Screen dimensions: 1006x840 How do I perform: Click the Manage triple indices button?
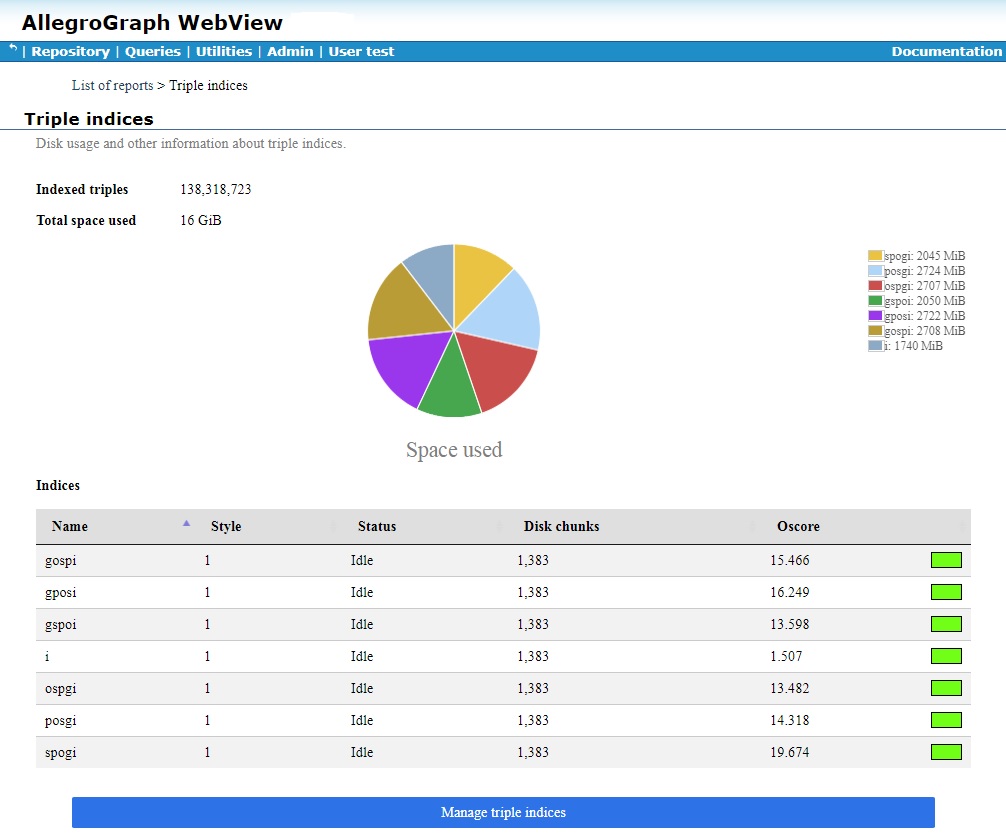coord(503,813)
